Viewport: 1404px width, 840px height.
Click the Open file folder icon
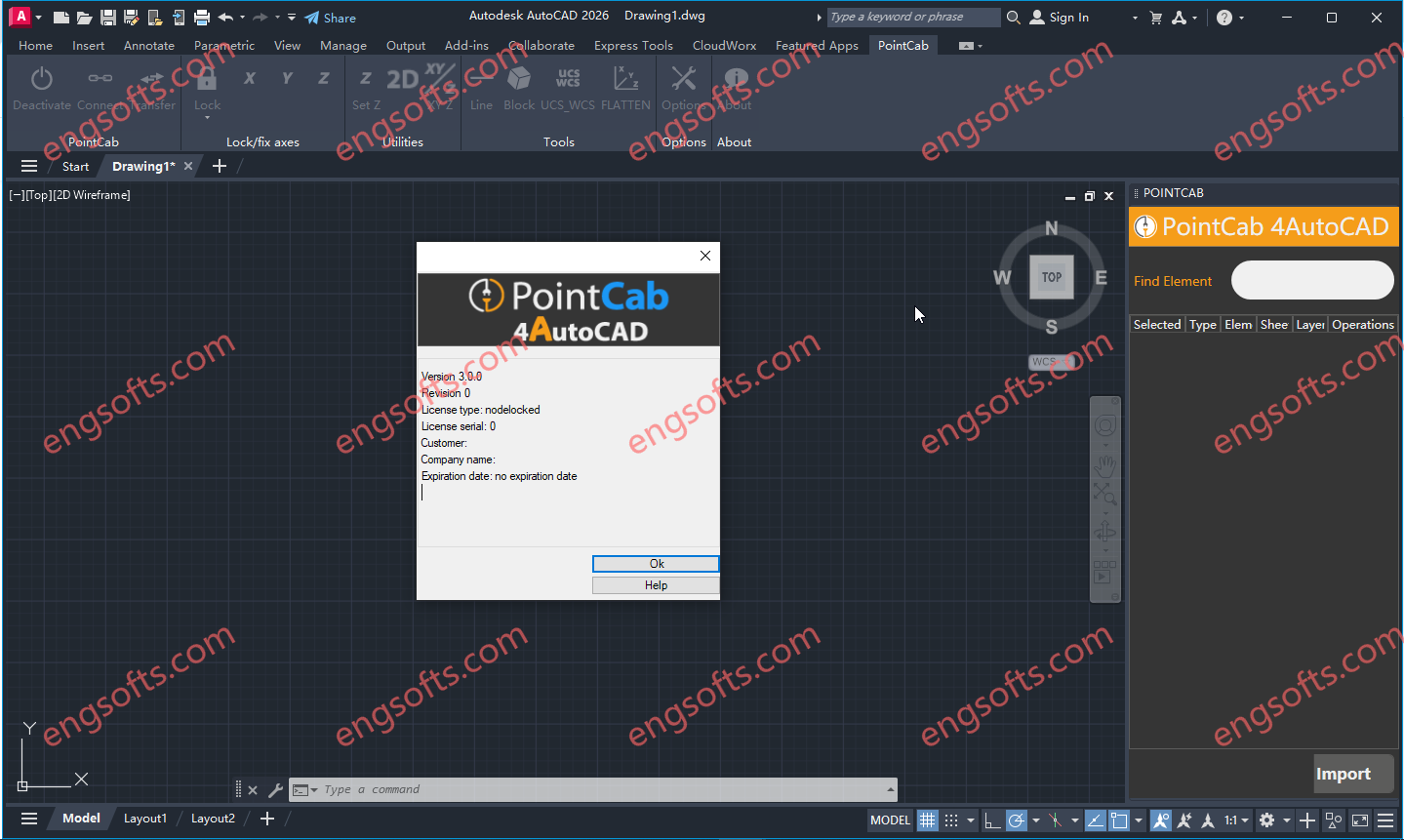pos(84,18)
